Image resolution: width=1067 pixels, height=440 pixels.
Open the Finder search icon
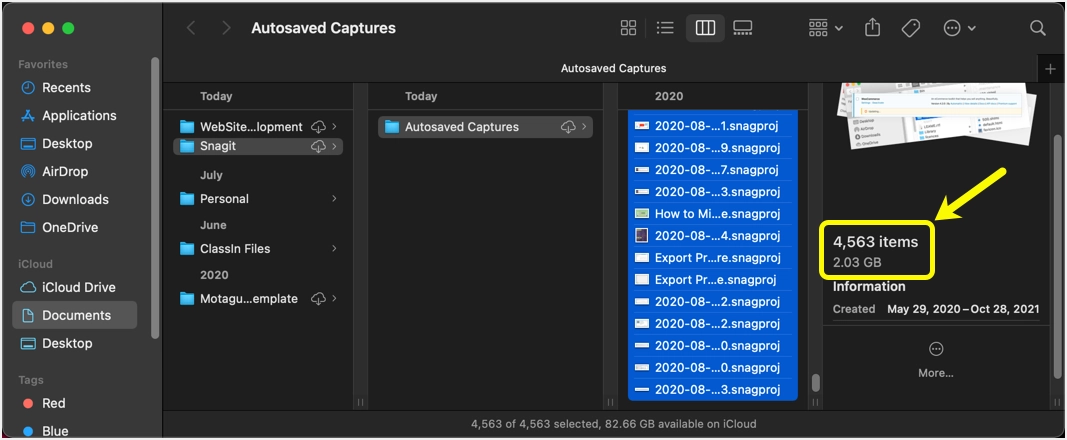pyautogui.click(x=1038, y=28)
